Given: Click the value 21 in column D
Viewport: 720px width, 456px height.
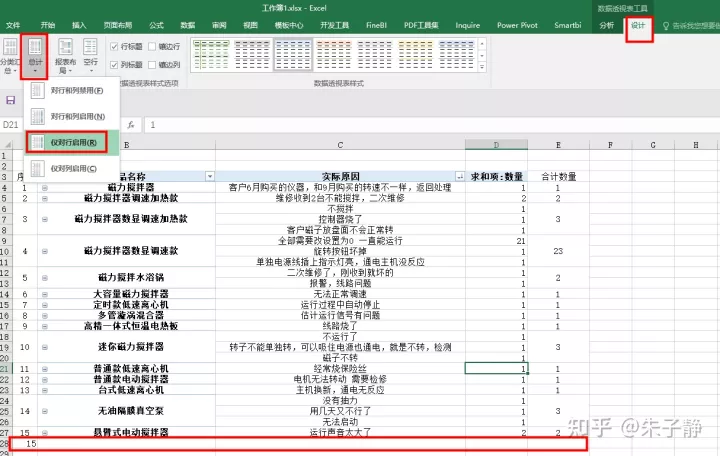Looking at the screenshot, I should (496, 241).
